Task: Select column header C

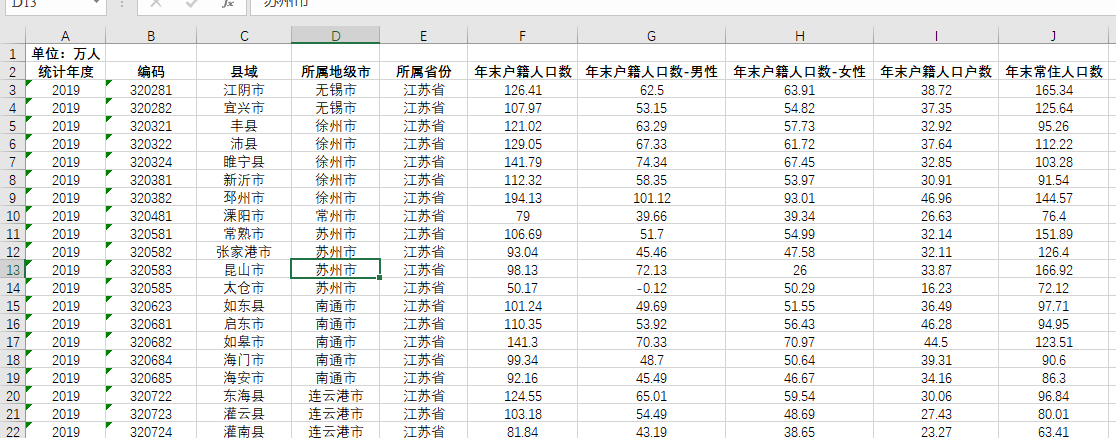Action: [x=244, y=36]
